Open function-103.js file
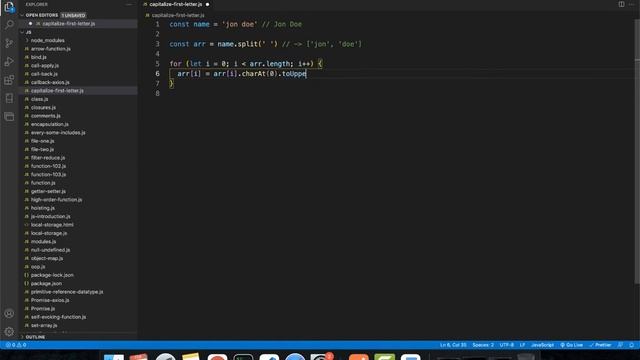640x360 pixels. (49, 174)
